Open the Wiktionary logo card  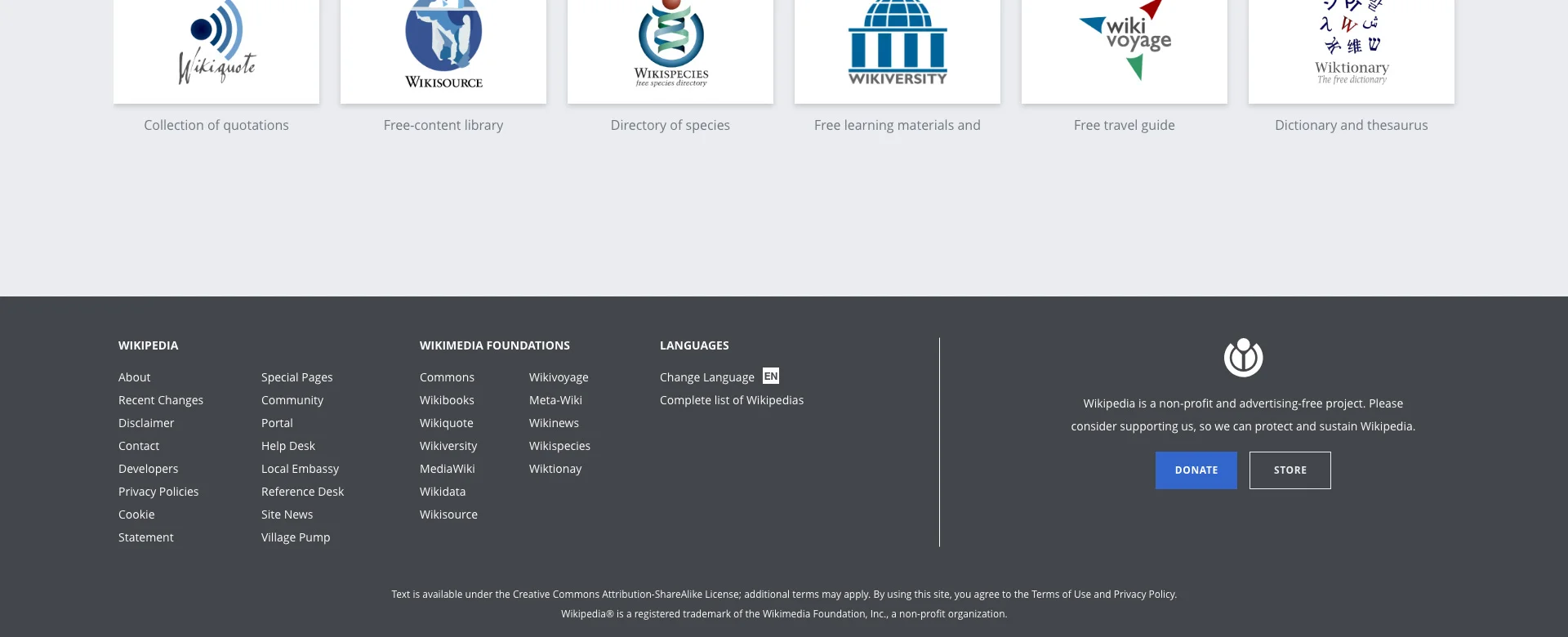[x=1352, y=51]
